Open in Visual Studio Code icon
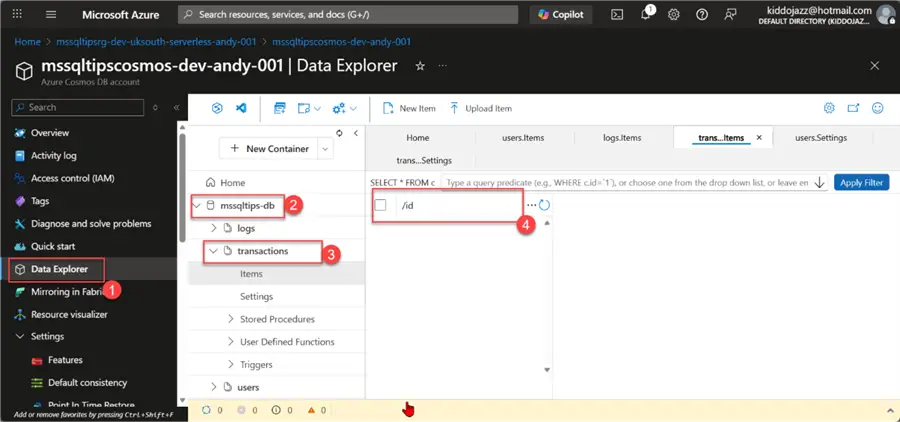Screen dimensions: 900x422 click(242, 108)
